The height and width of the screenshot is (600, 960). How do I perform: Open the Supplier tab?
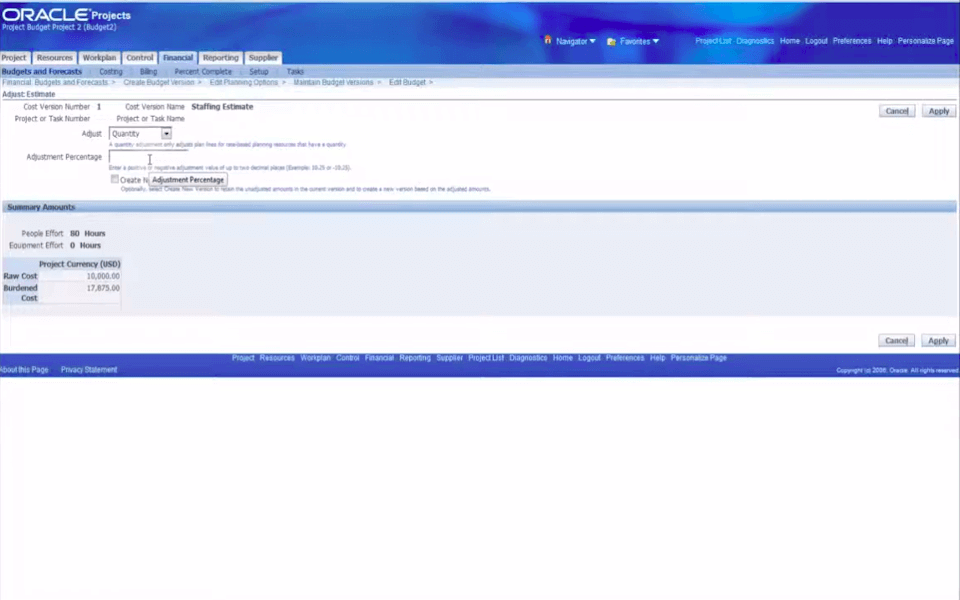coord(262,57)
